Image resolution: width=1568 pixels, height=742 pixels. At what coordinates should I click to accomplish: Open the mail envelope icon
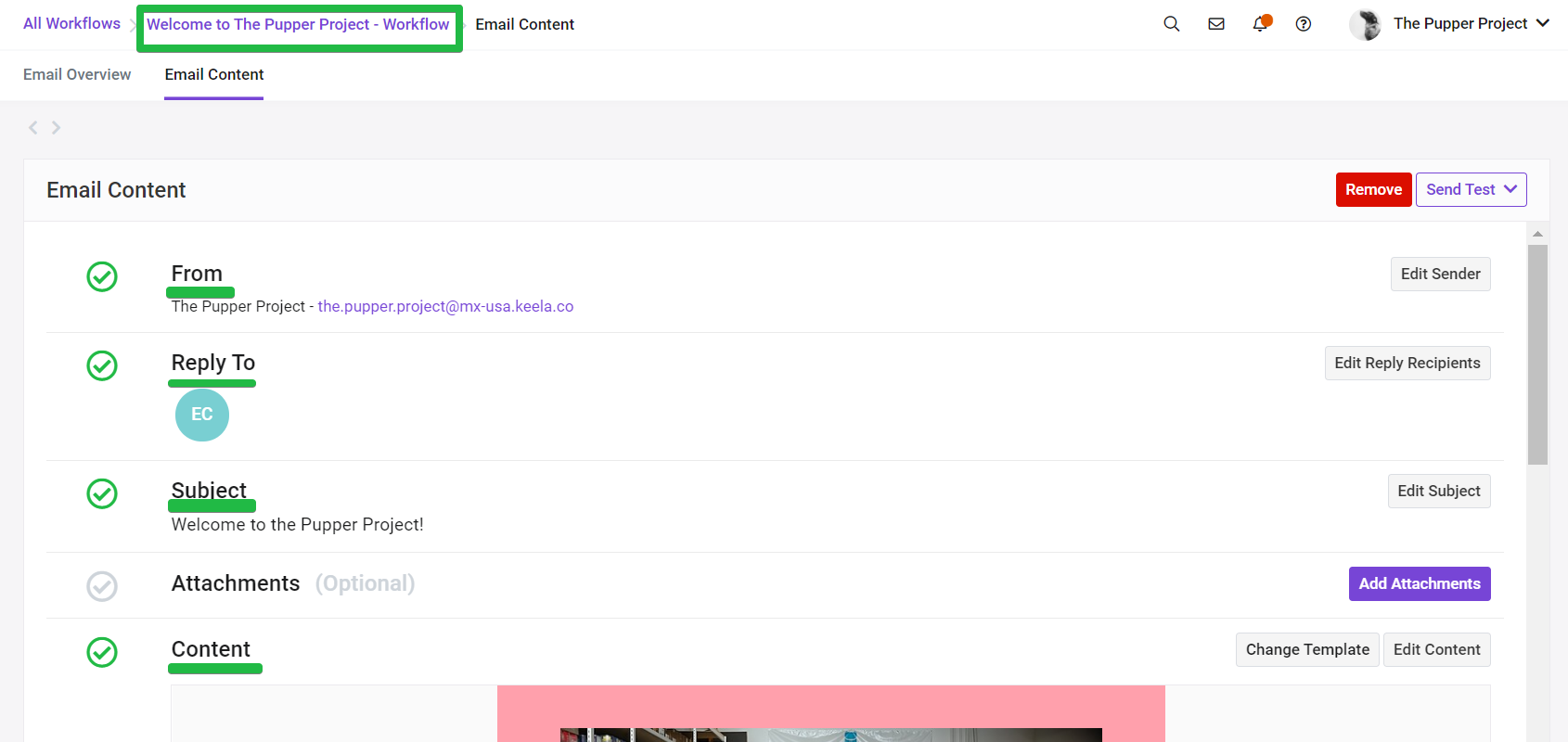click(1216, 24)
